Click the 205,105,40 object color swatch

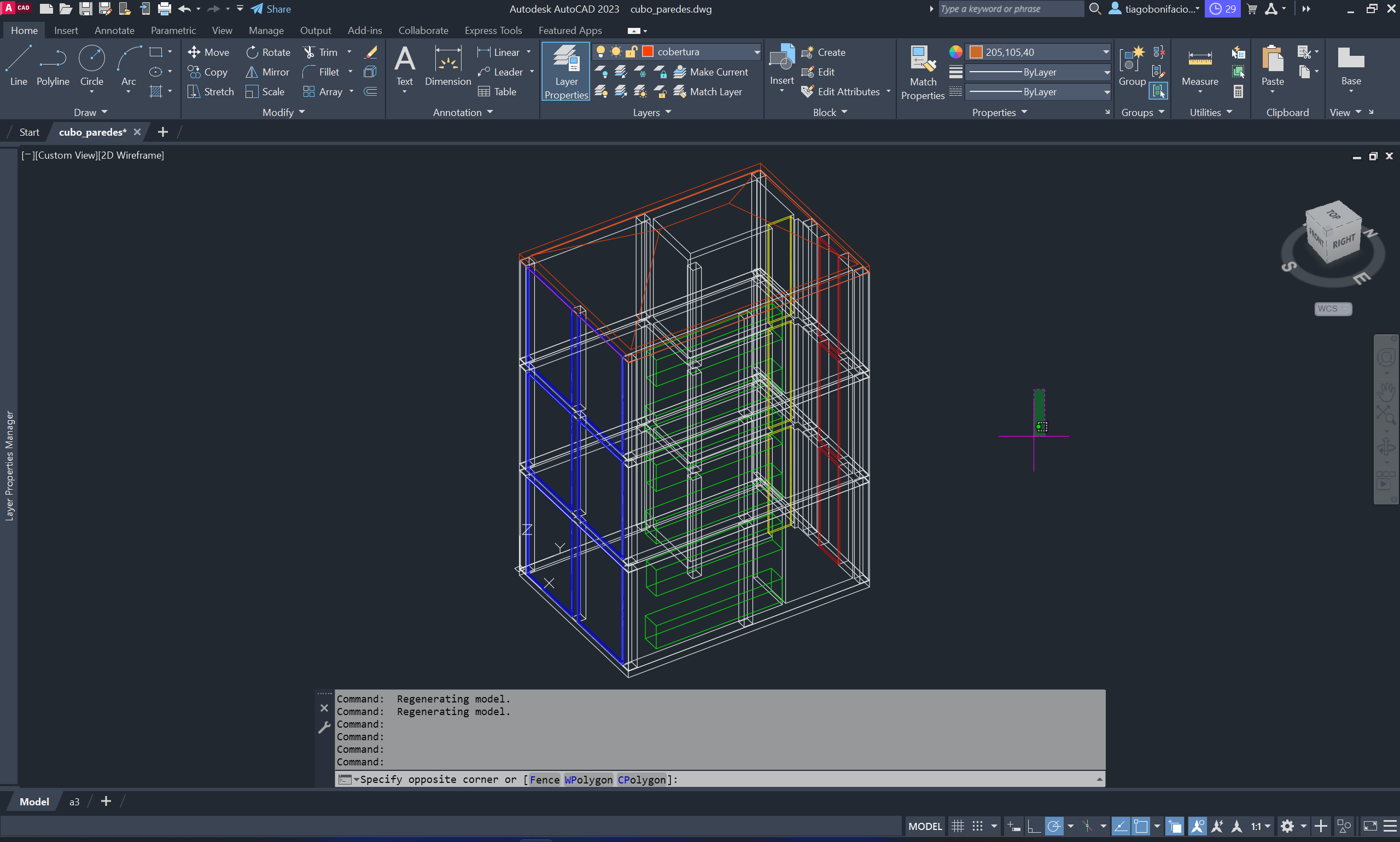point(976,52)
